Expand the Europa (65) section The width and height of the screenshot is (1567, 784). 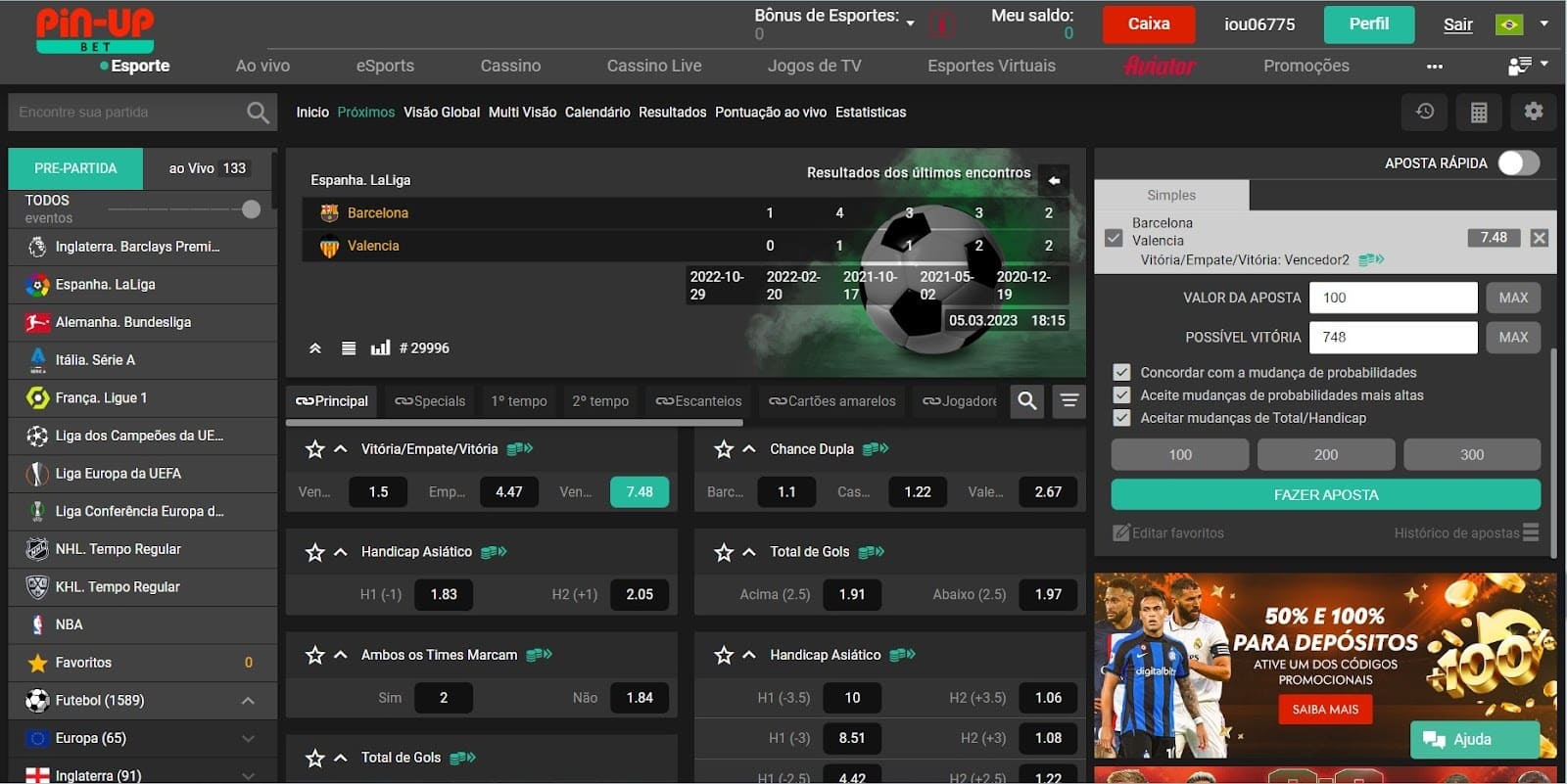[x=248, y=739]
